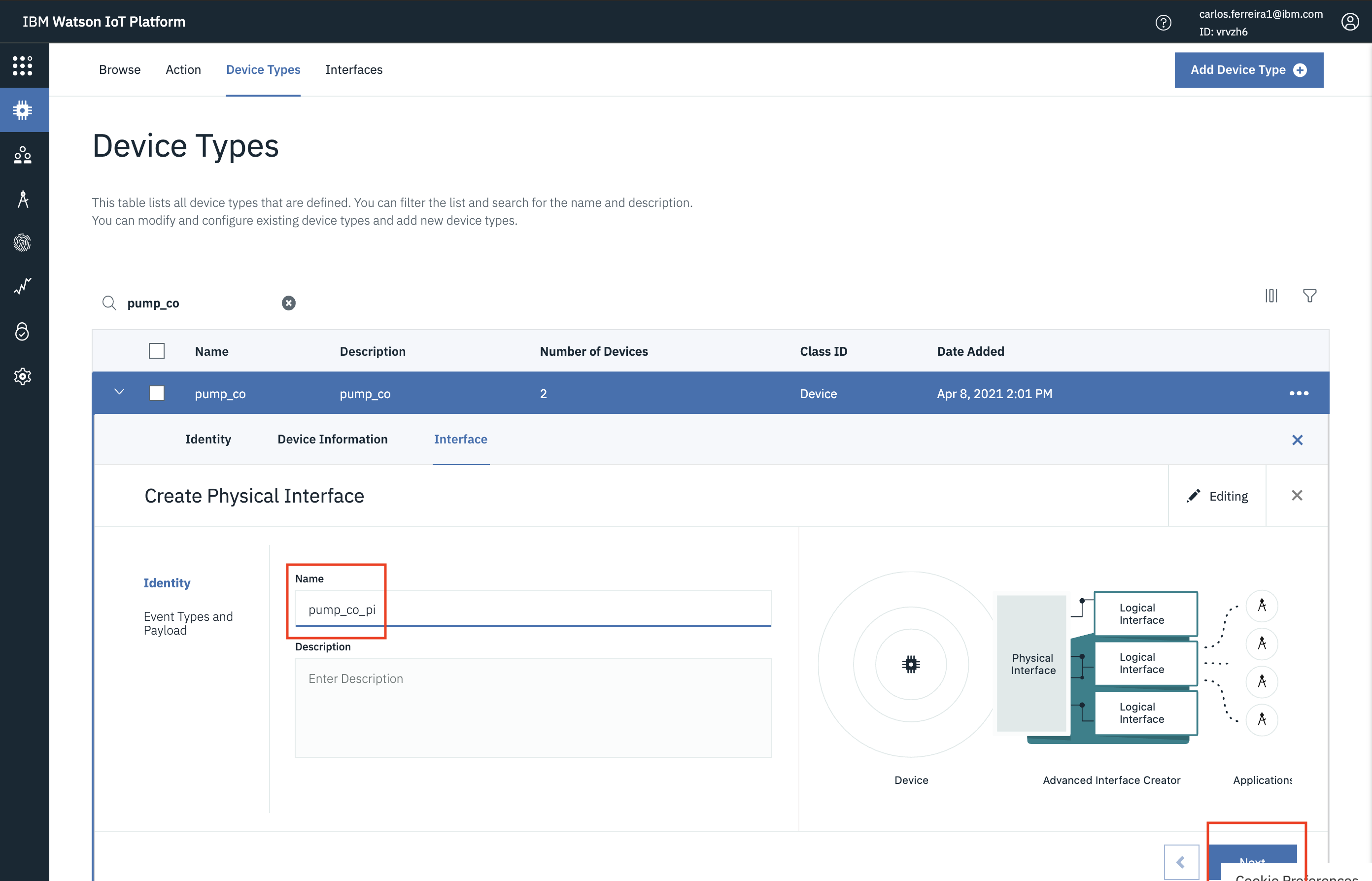Open the column configuration icon
Viewport: 1372px width, 881px height.
coord(1271,295)
